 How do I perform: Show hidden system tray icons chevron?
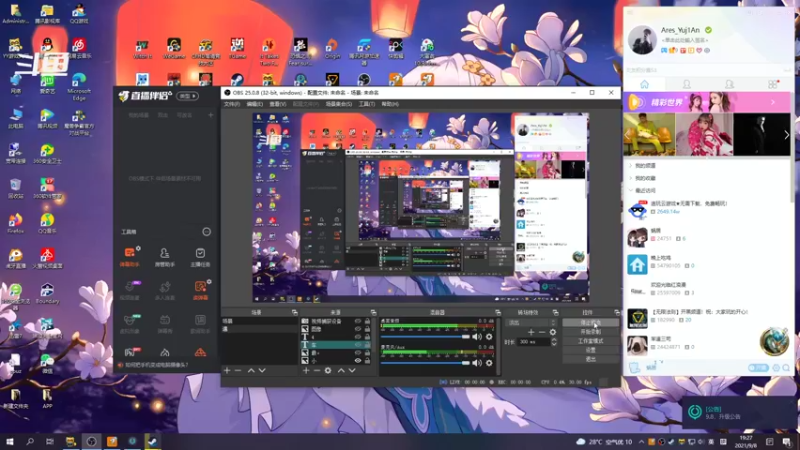641,442
